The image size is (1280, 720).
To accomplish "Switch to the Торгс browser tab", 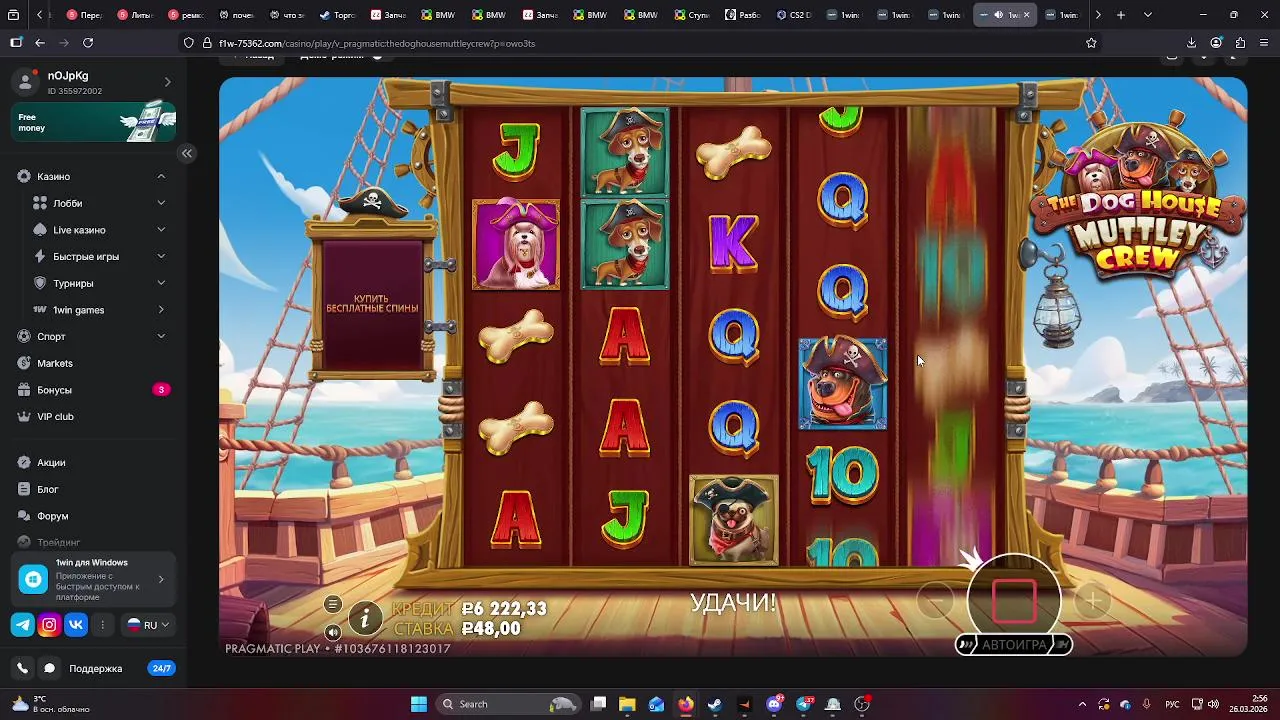I will pyautogui.click(x=339, y=15).
